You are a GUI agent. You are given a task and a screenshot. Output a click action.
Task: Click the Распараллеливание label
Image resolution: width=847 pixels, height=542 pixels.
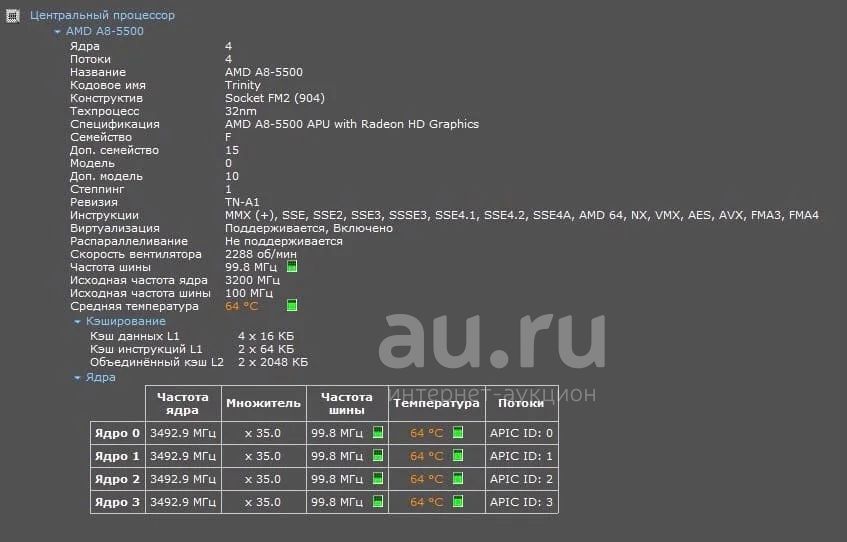129,240
